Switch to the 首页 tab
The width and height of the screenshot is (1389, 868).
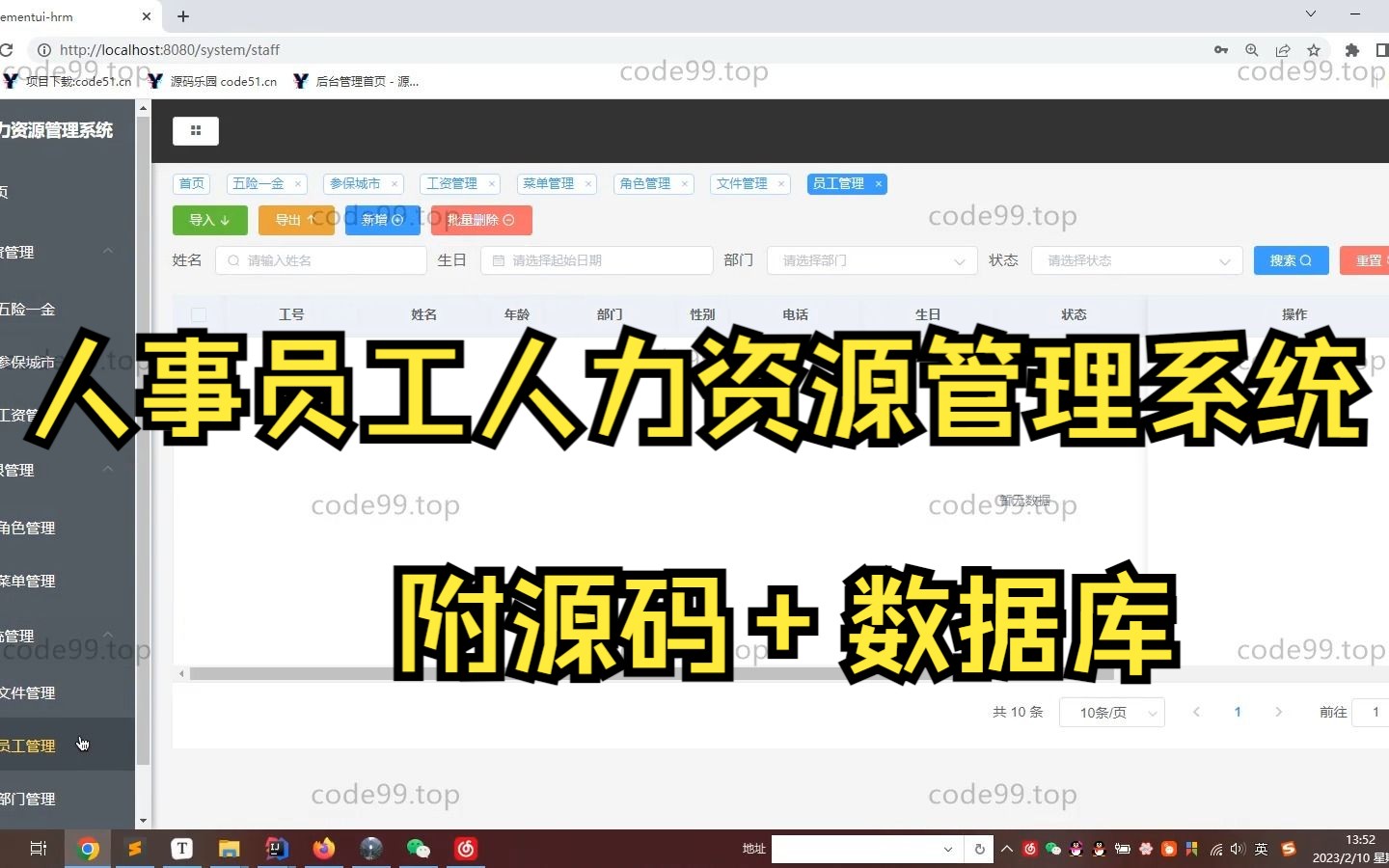(191, 183)
